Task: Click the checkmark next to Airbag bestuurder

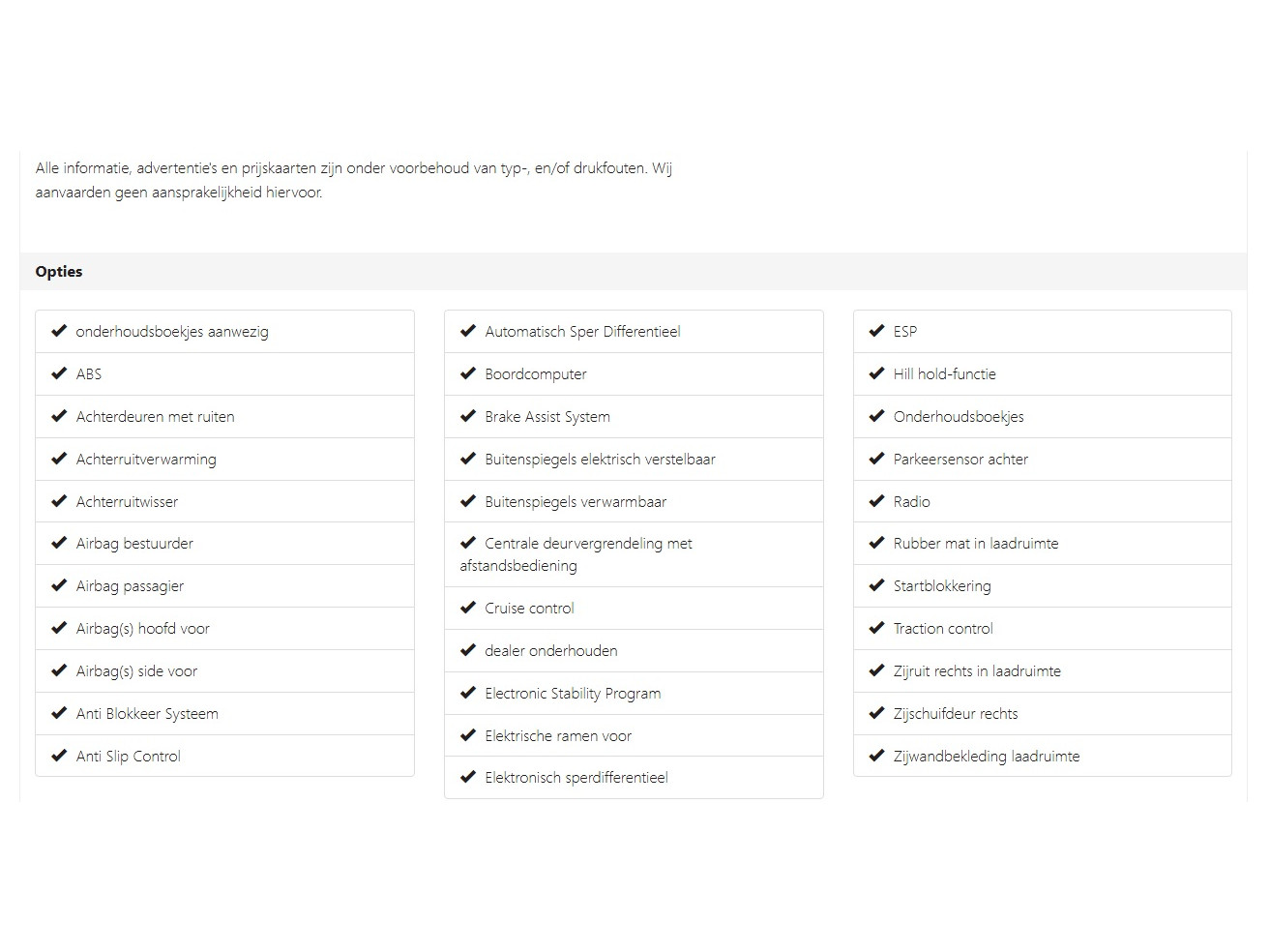Action: (x=59, y=543)
